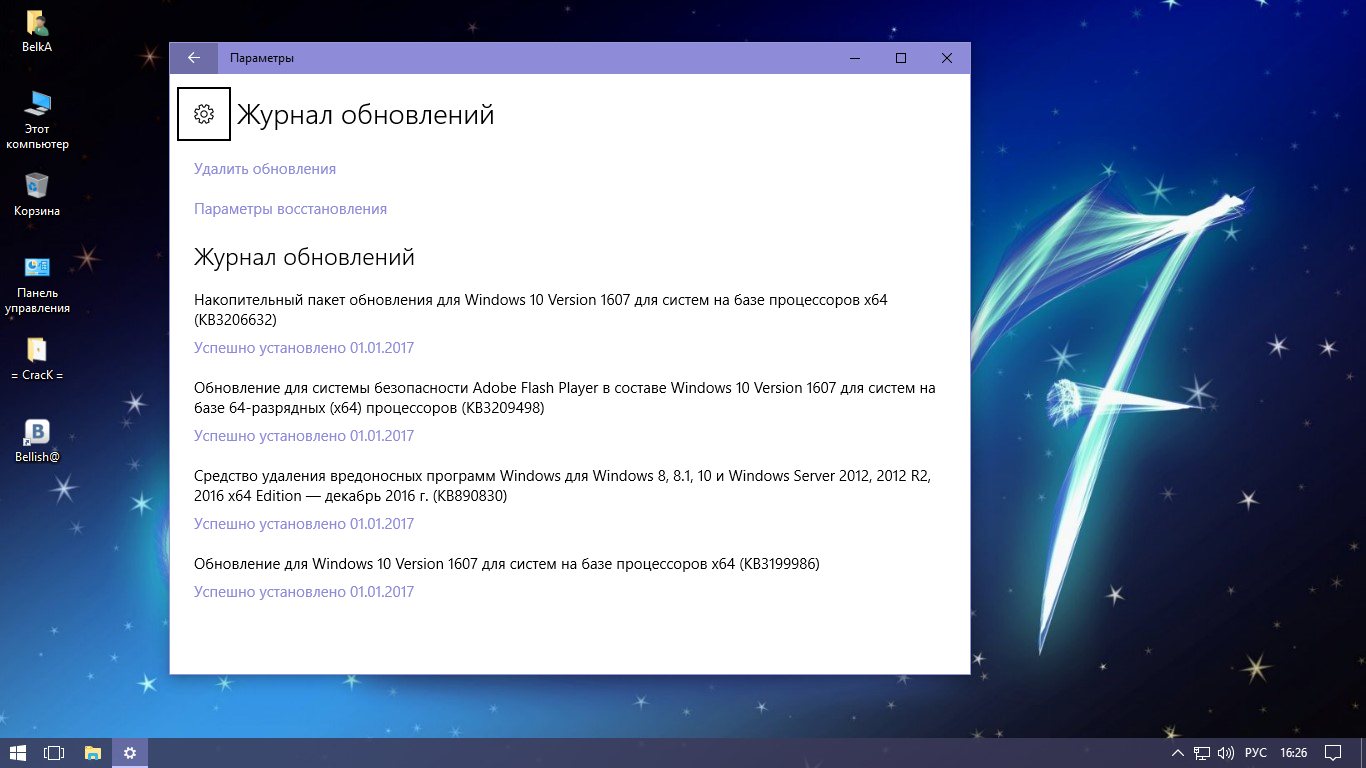Select the KB3199986 update entry
The width and height of the screenshot is (1366, 768).
pos(507,564)
